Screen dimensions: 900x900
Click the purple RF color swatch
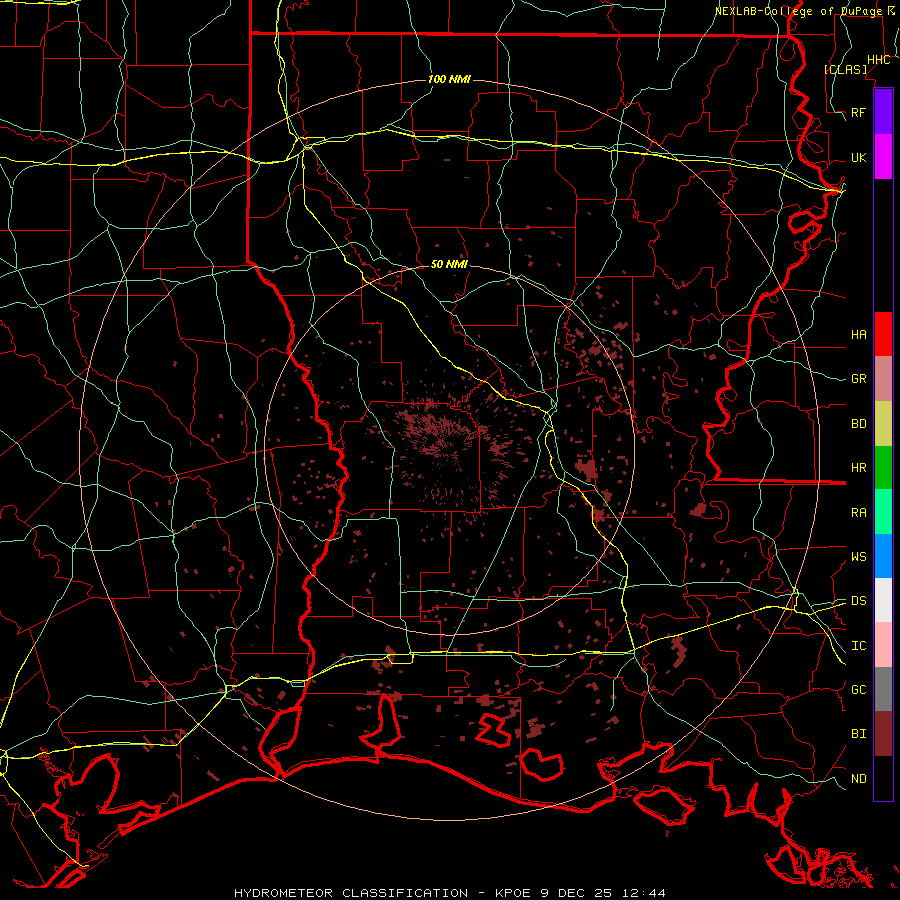(x=883, y=112)
